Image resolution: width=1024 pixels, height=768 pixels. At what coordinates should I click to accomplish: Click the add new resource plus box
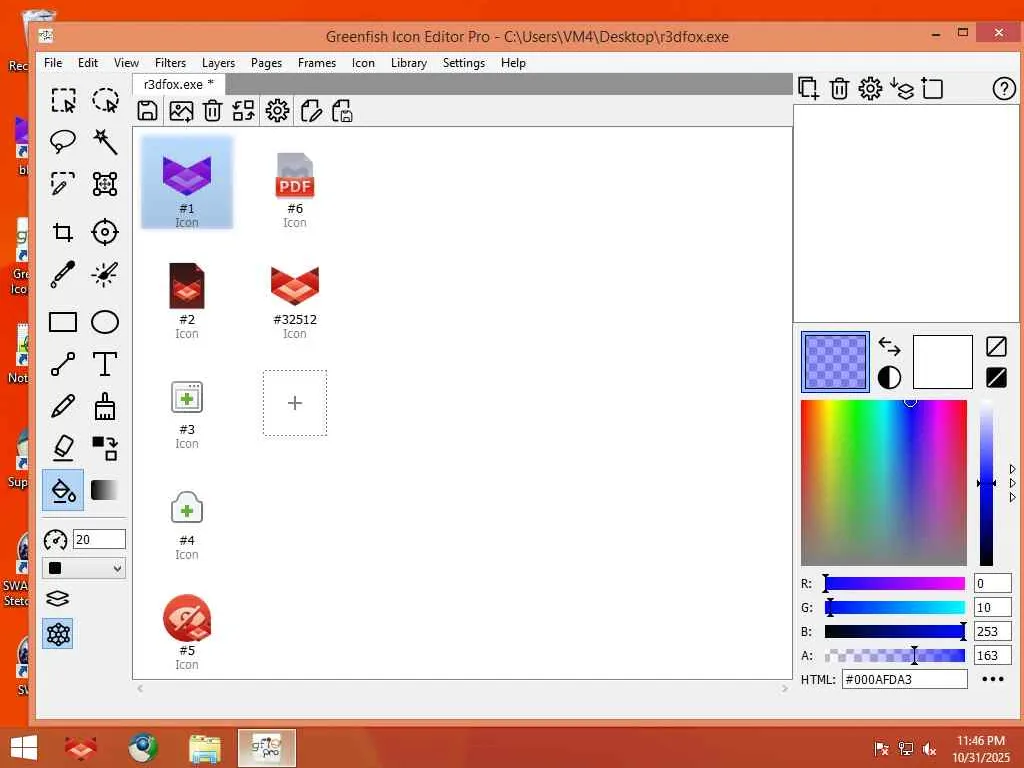click(295, 403)
